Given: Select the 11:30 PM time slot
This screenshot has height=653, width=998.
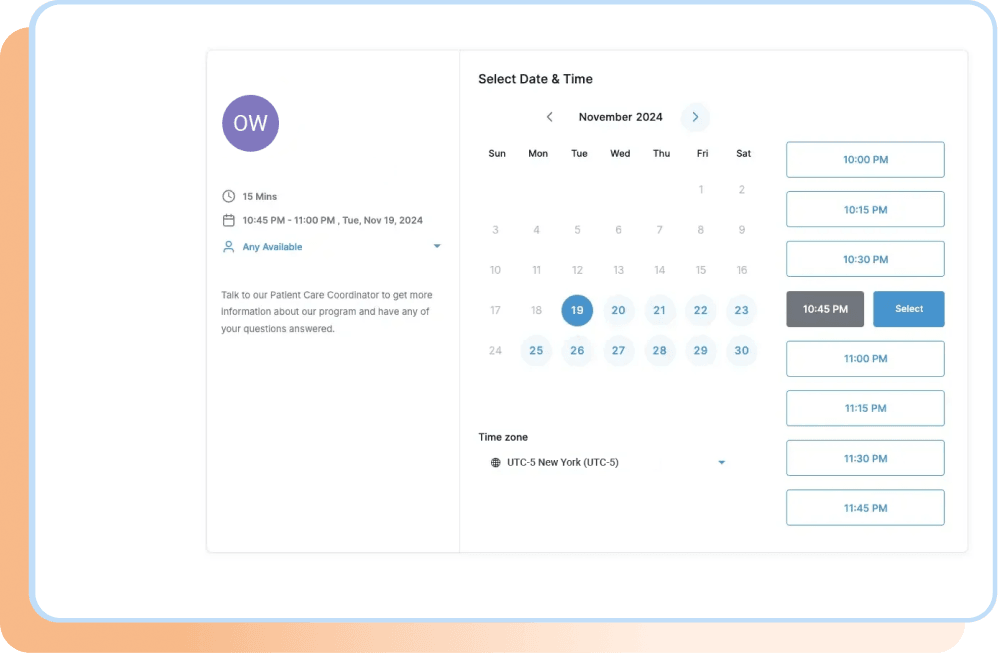Looking at the screenshot, I should pyautogui.click(x=864, y=457).
